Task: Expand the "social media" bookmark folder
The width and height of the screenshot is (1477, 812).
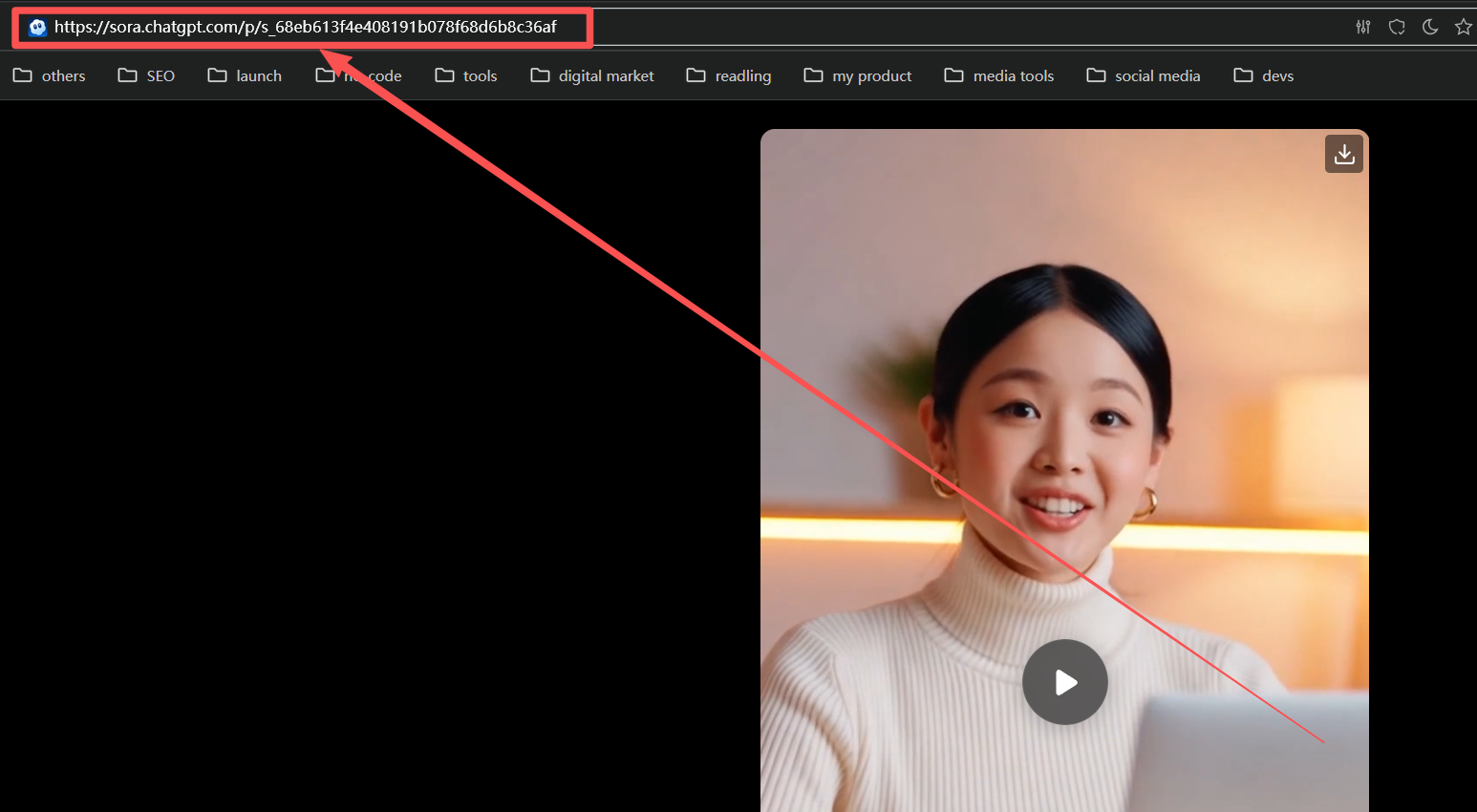Action: [1144, 75]
